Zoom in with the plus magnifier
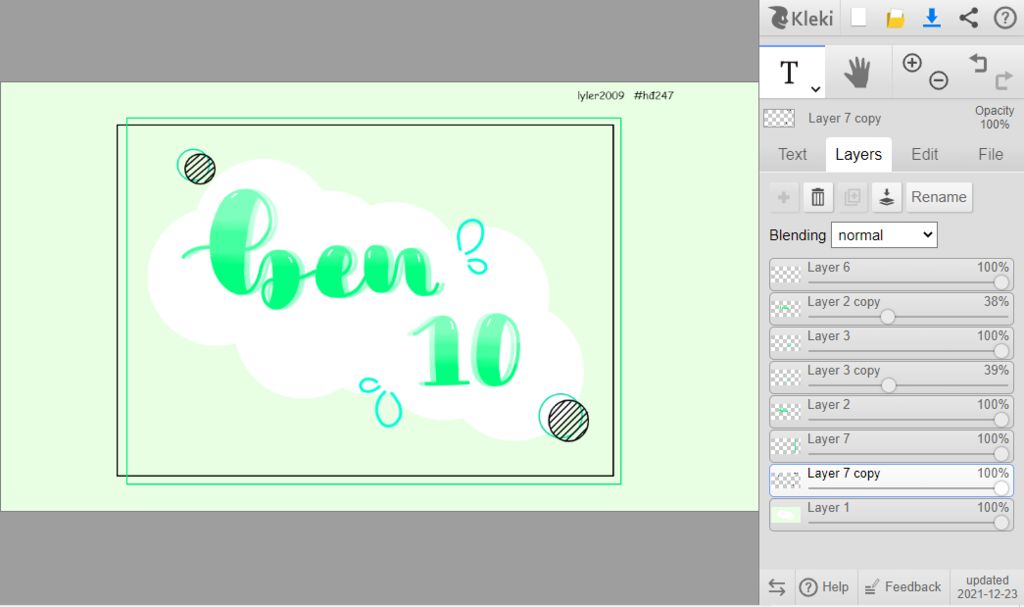This screenshot has height=607, width=1024. (912, 63)
